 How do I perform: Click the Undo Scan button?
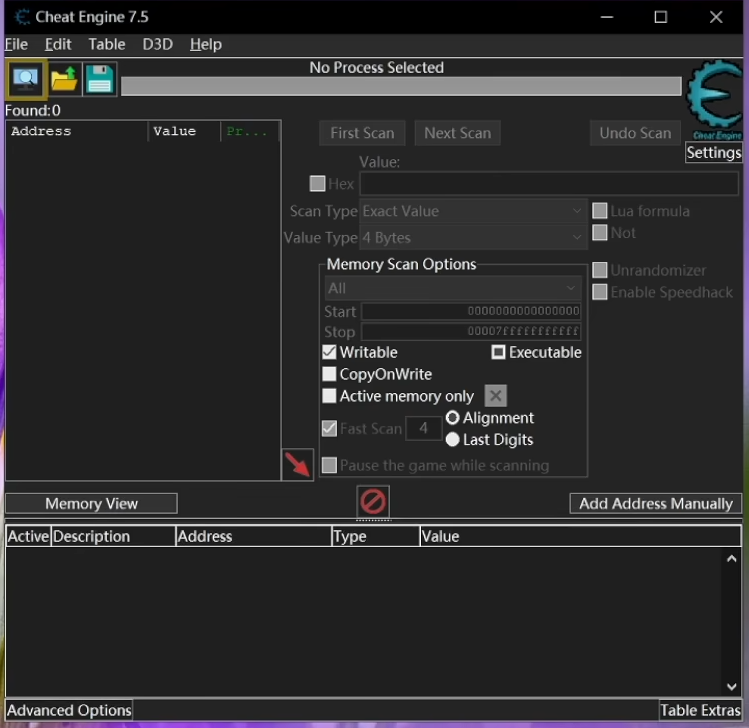coord(635,133)
